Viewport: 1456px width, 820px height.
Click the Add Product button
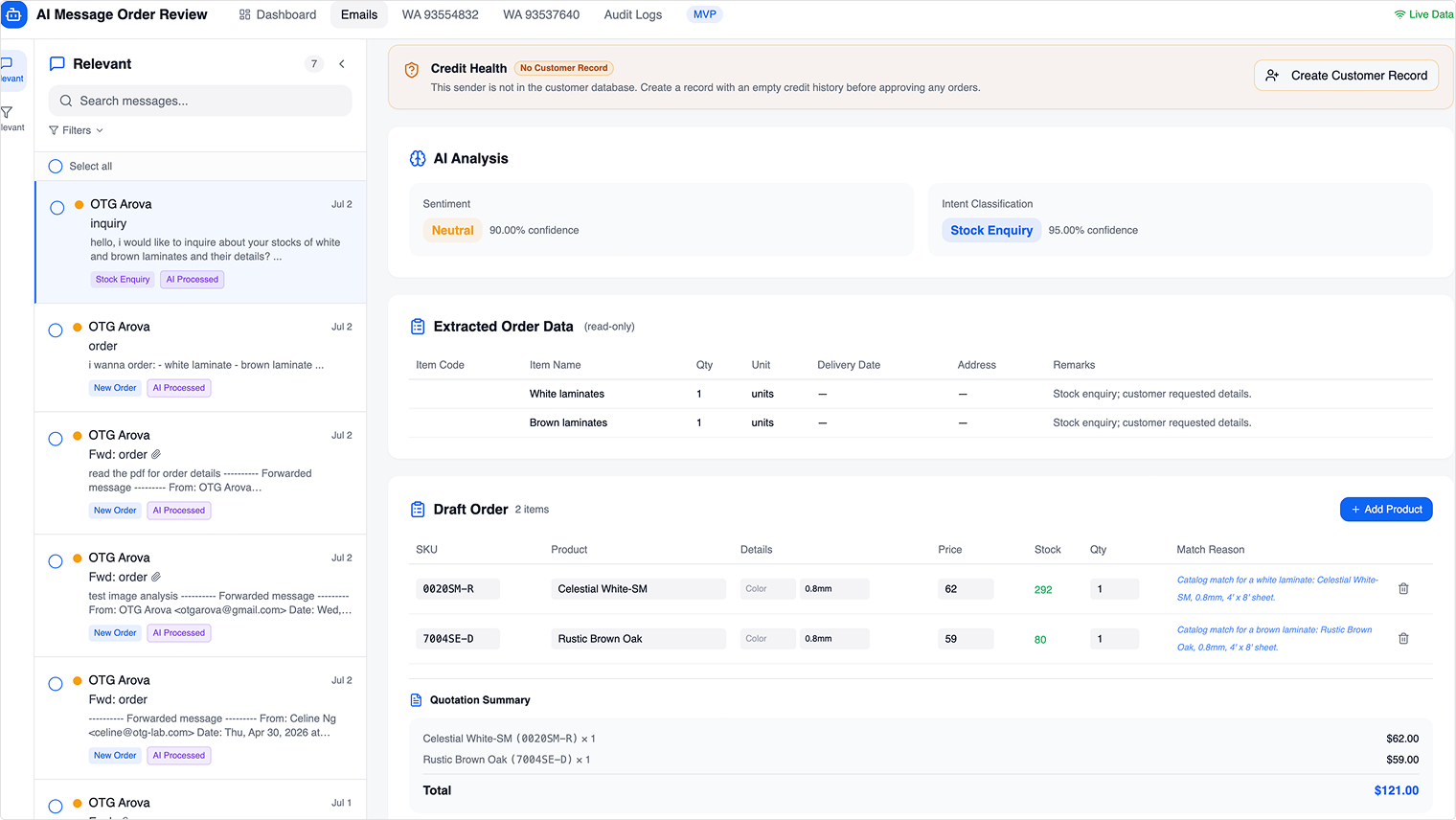click(x=1386, y=510)
